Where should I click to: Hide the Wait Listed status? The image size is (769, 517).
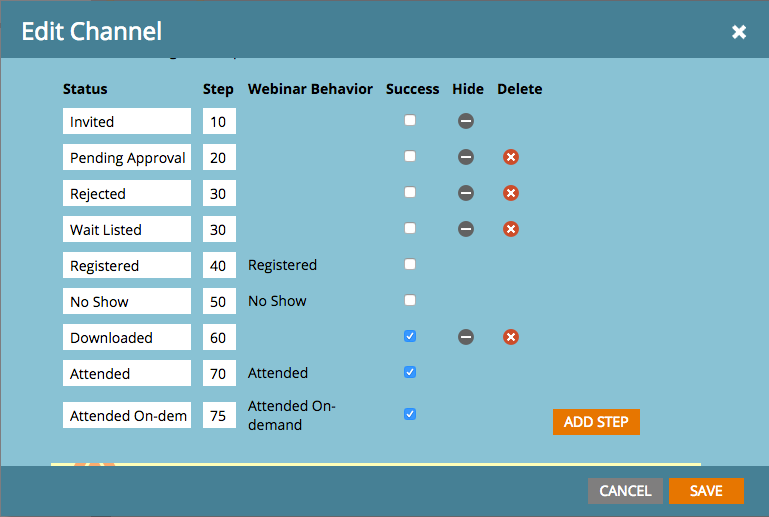pyautogui.click(x=466, y=229)
